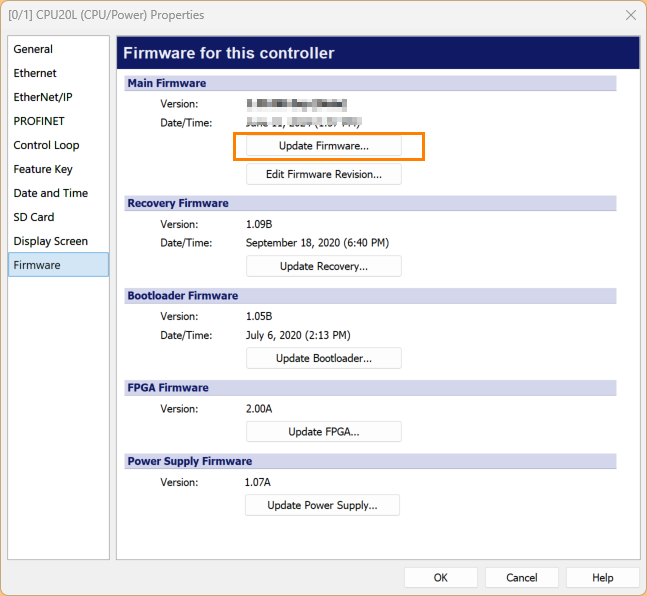Select the SD Card category

(34, 217)
